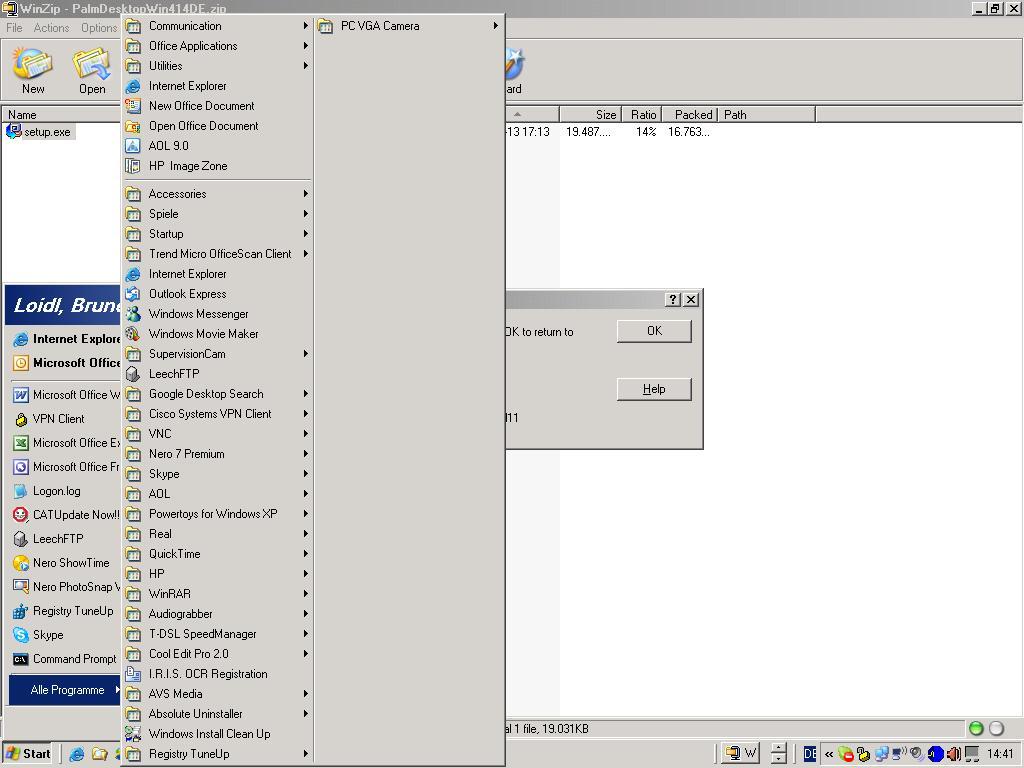
Task: Launch Nero PhotoSnap Viewer
Action: pos(65,587)
